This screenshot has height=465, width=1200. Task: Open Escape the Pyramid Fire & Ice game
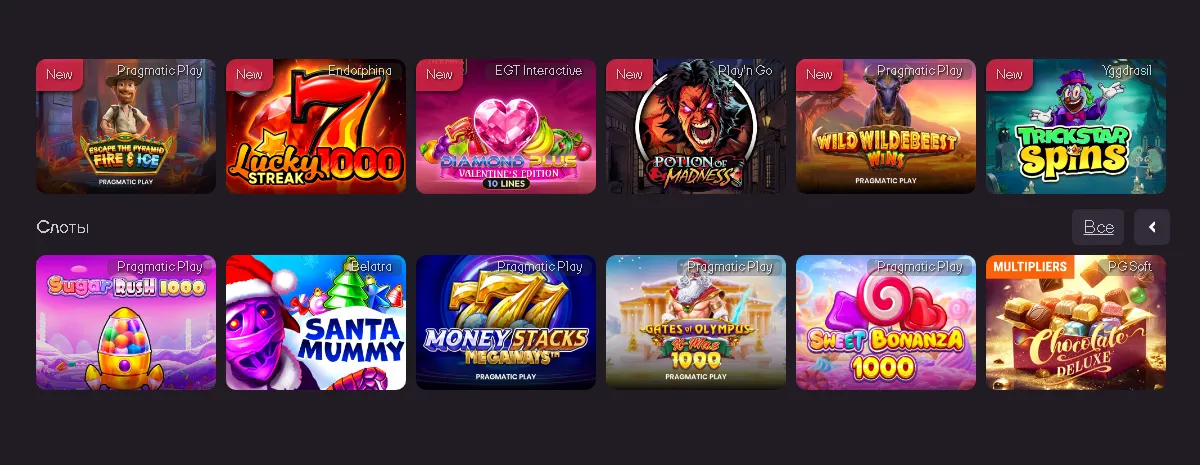coord(126,126)
